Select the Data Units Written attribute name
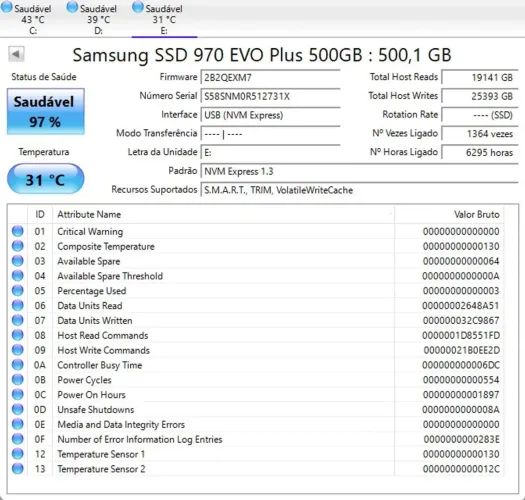The width and height of the screenshot is (525, 500). tap(95, 320)
